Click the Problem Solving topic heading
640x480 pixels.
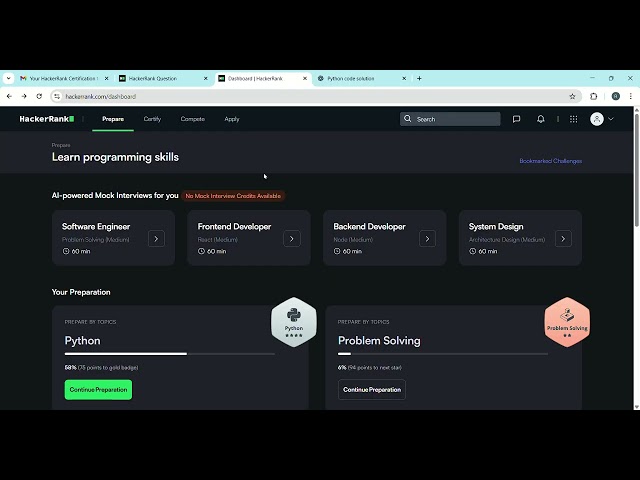pyautogui.click(x=379, y=340)
